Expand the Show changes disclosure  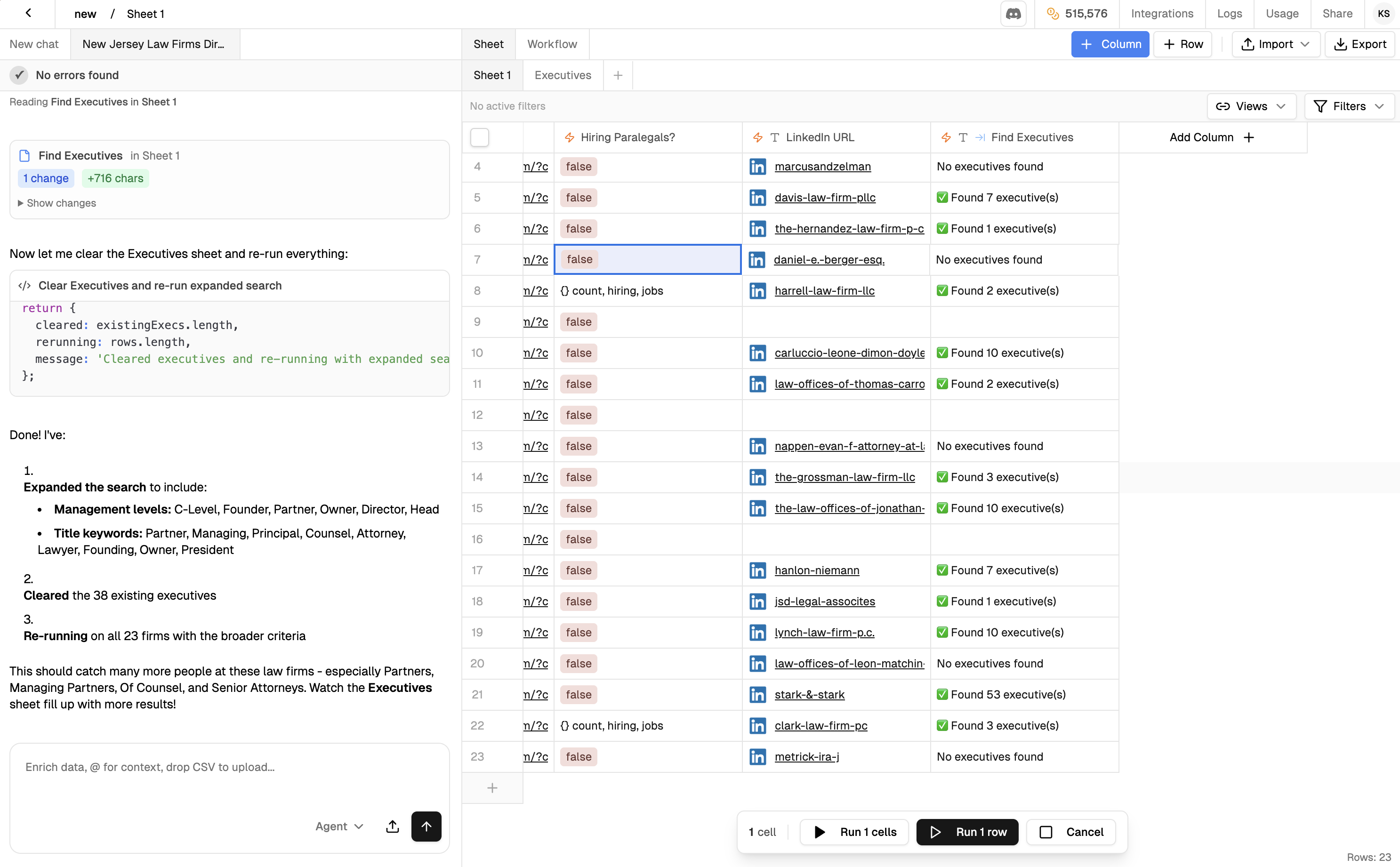coord(57,203)
